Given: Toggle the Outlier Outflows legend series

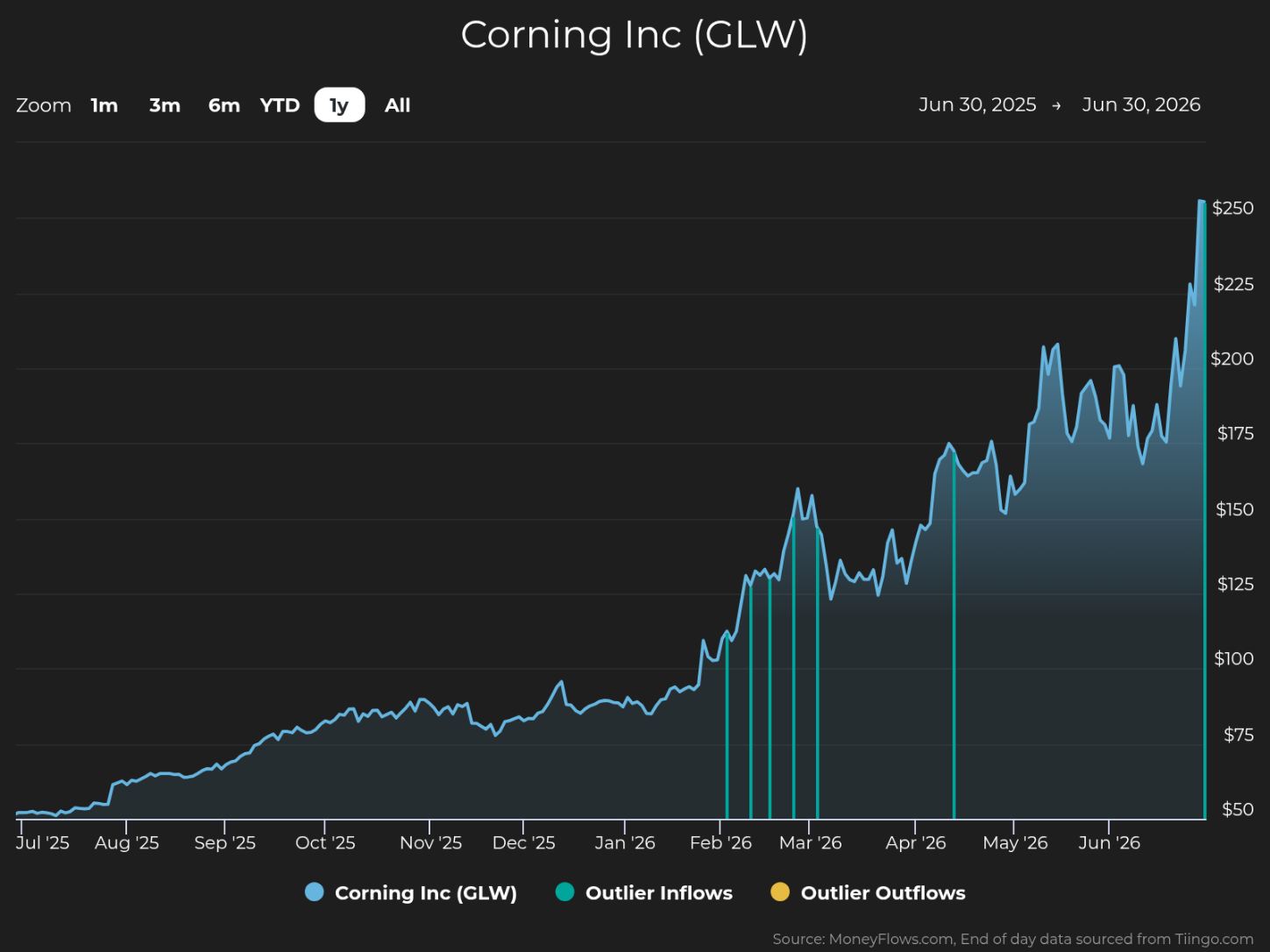Looking at the screenshot, I should (x=868, y=892).
